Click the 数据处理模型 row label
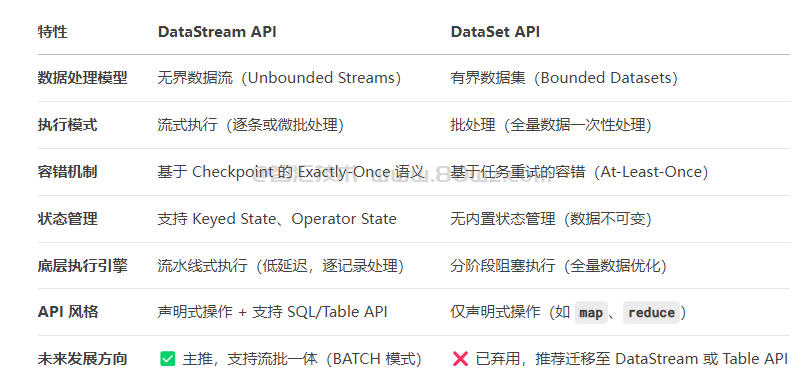The height and width of the screenshot is (381, 803). click(82, 78)
